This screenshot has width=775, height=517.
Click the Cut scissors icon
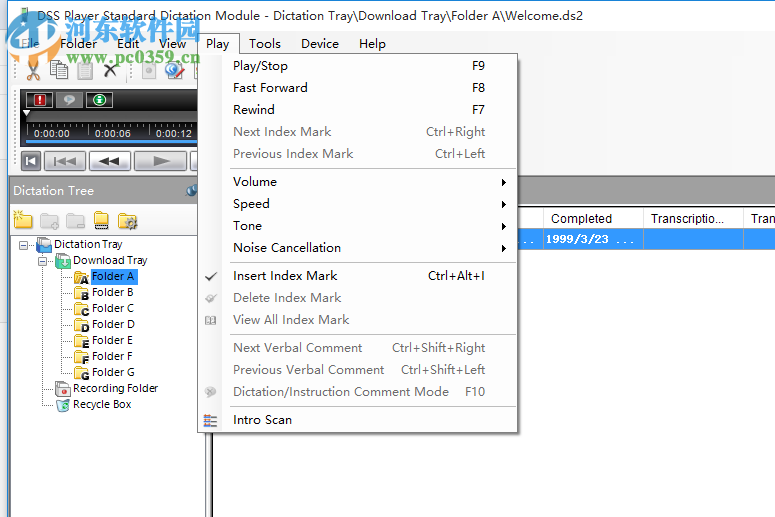click(x=33, y=71)
